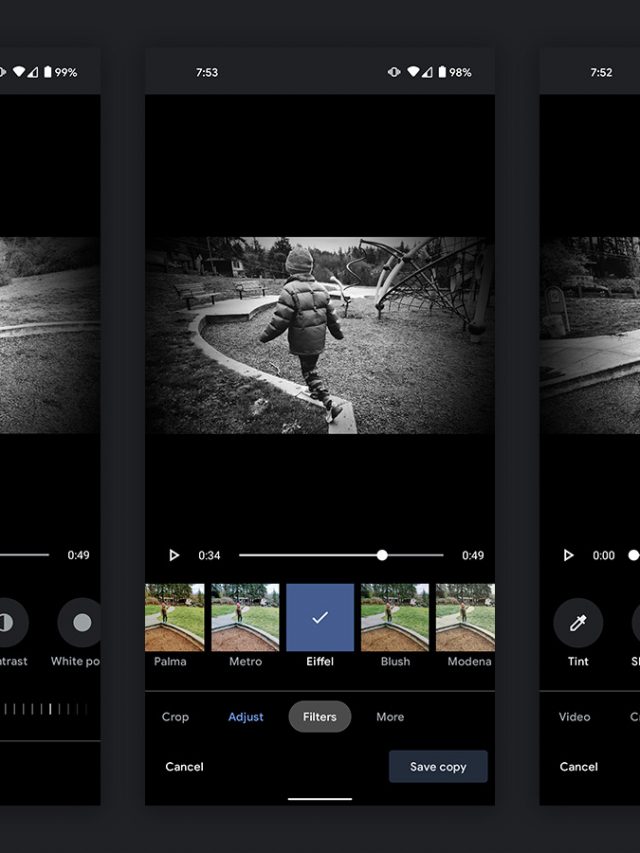Click the Save copy button
The height and width of the screenshot is (853, 640).
coord(438,767)
